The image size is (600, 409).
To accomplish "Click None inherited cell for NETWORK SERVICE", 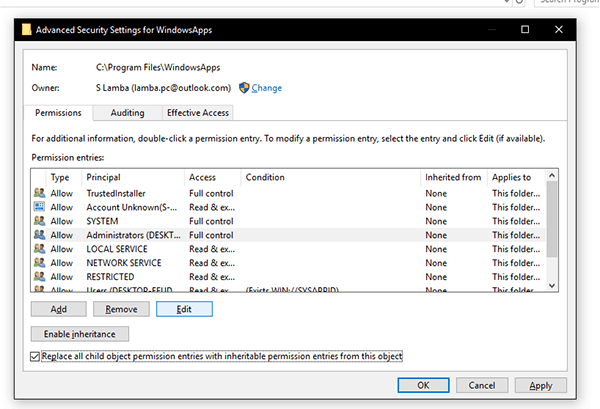I will click(x=436, y=263).
